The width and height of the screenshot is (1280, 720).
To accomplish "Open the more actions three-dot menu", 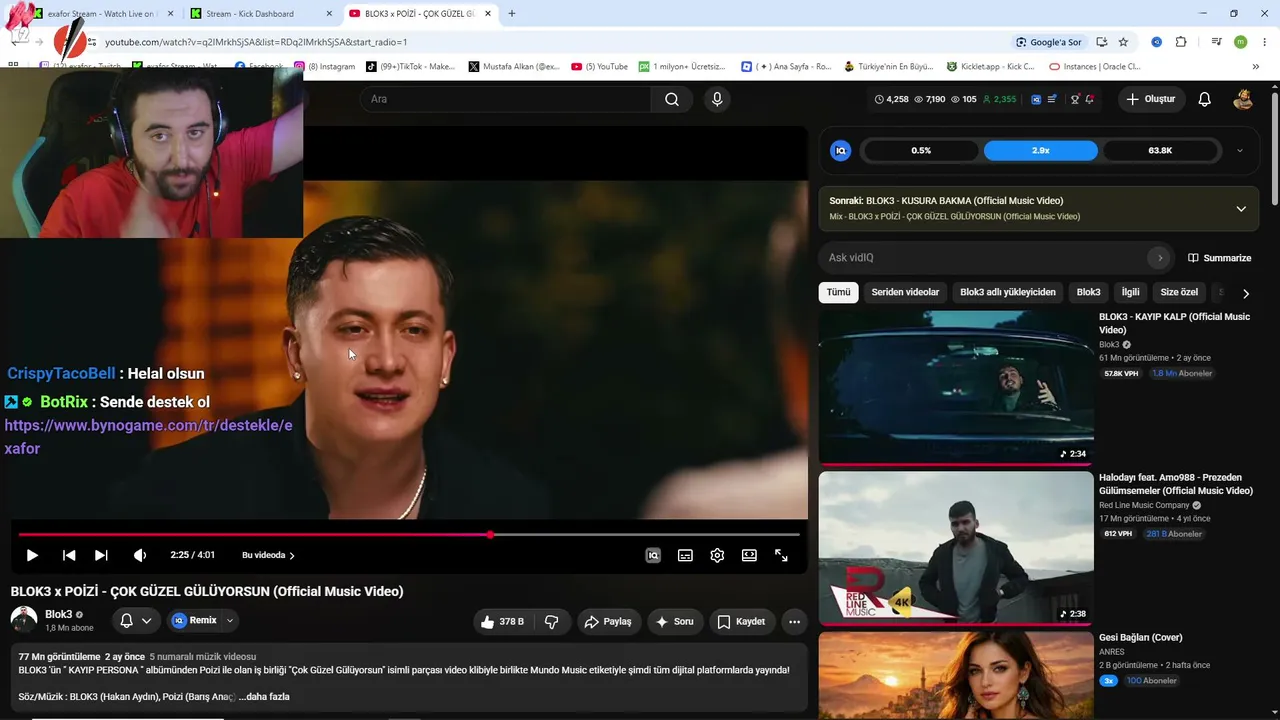I will click(x=794, y=621).
